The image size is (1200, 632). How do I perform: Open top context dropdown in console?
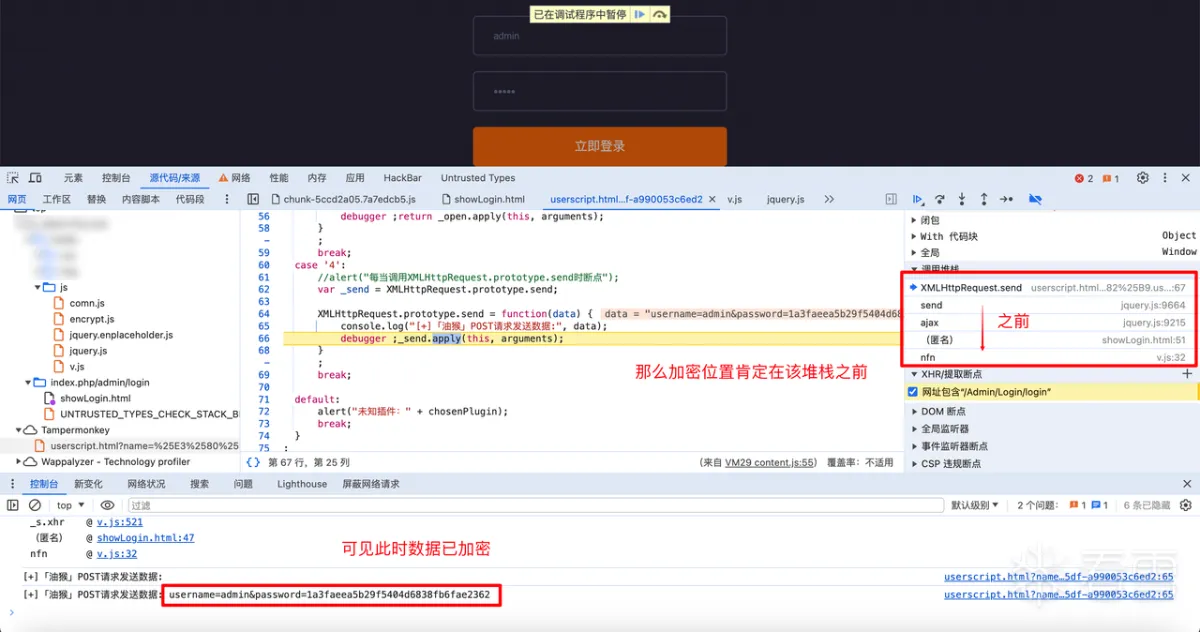pos(71,505)
